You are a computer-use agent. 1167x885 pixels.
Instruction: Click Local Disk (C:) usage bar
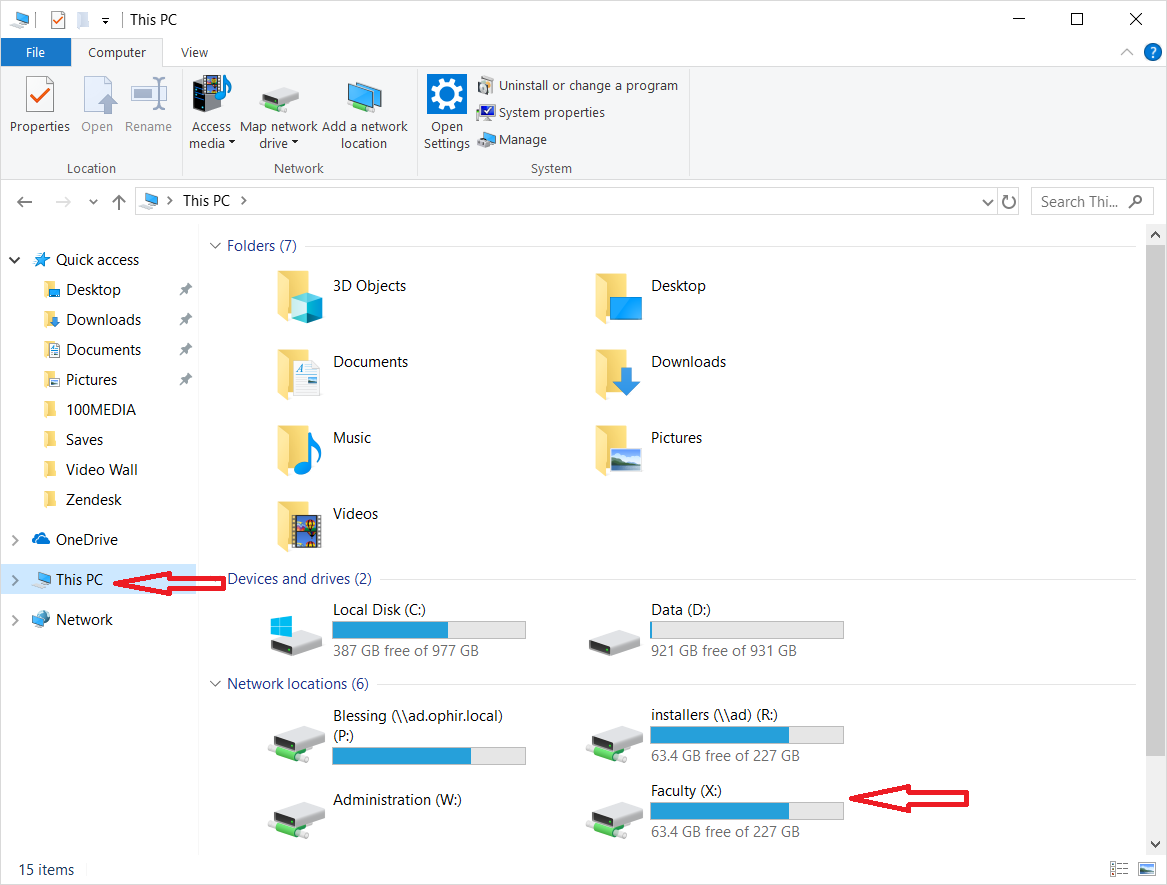pos(429,630)
